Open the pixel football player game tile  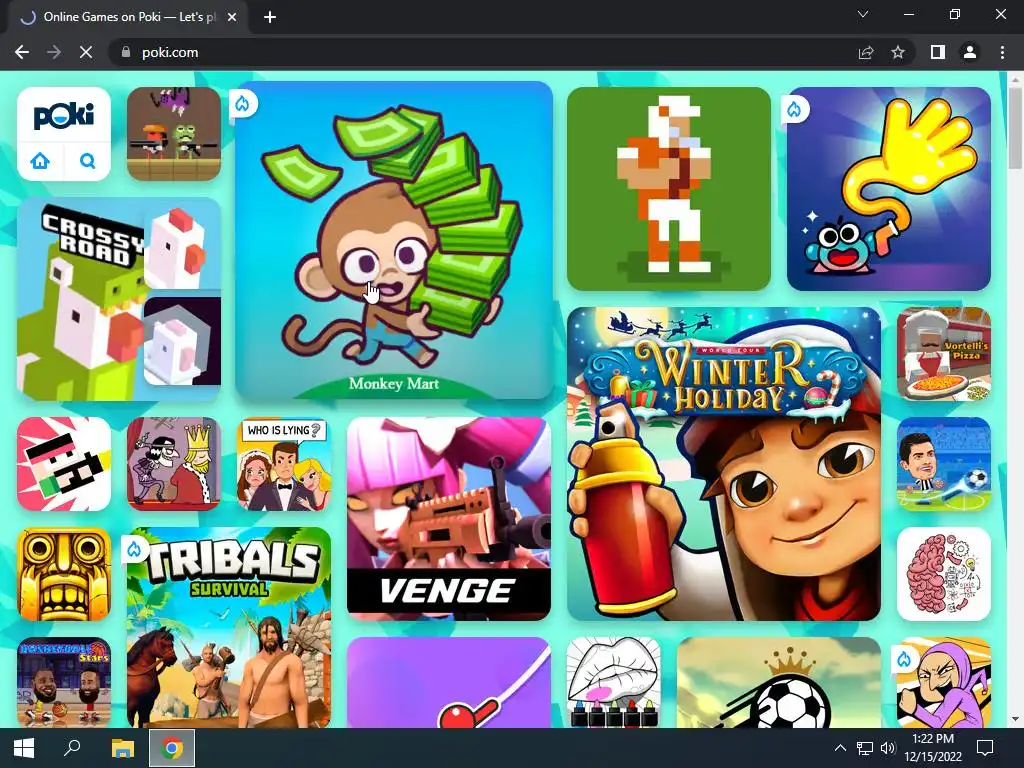(x=669, y=189)
